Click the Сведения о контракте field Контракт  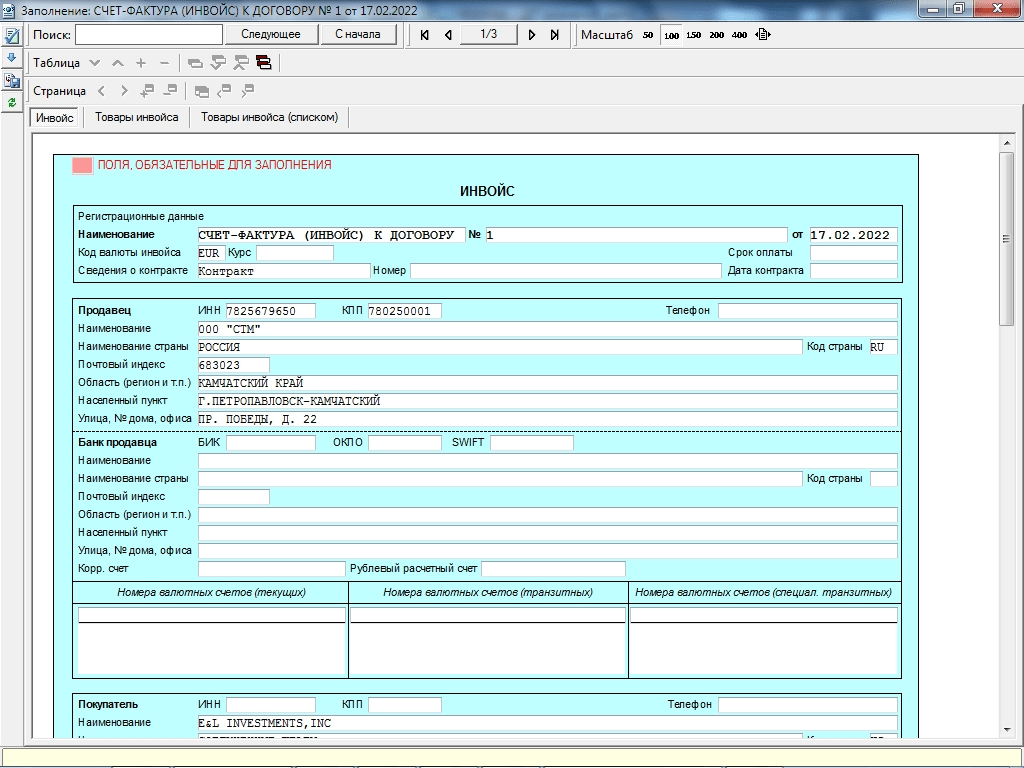[x=283, y=270]
